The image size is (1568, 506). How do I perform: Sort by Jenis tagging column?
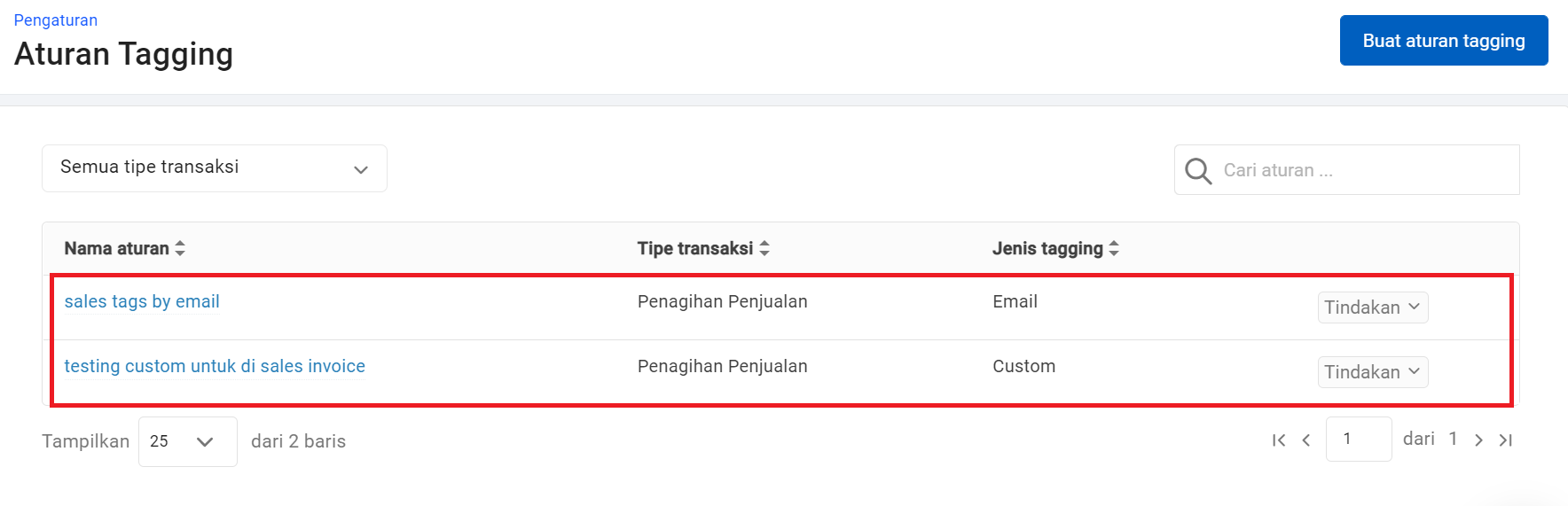click(1114, 249)
